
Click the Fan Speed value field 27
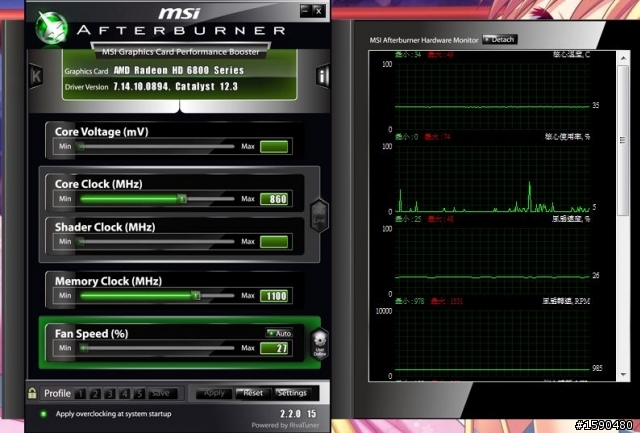[274, 348]
